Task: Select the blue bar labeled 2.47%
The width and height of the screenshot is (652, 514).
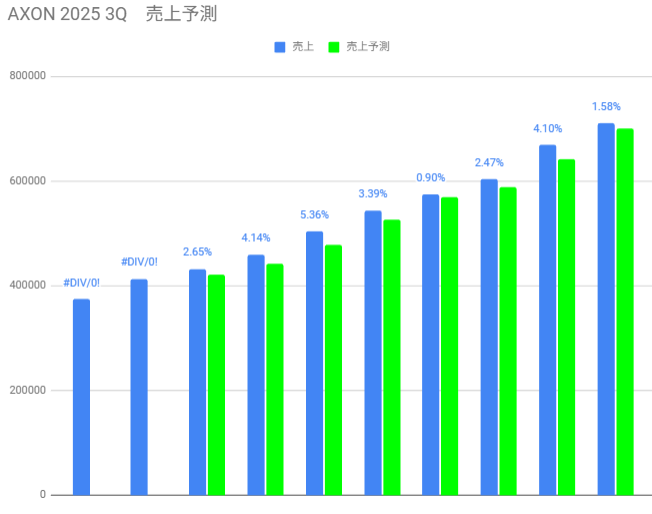Action: [x=489, y=337]
